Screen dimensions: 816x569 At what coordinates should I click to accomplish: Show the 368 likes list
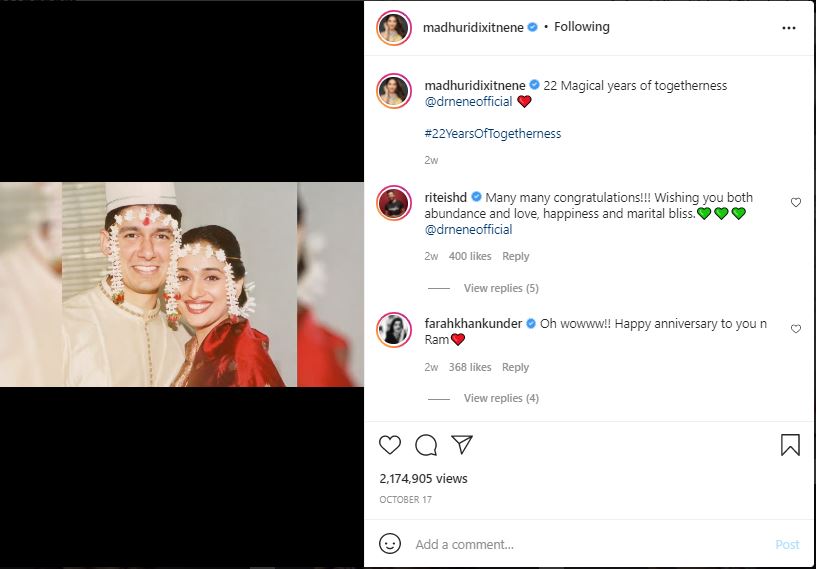point(470,367)
